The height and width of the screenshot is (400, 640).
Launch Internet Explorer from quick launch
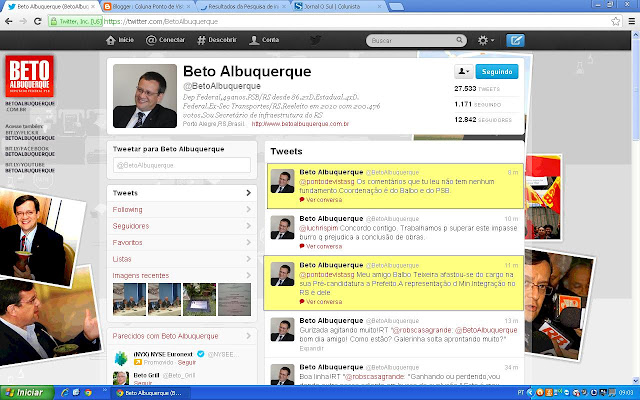64,393
